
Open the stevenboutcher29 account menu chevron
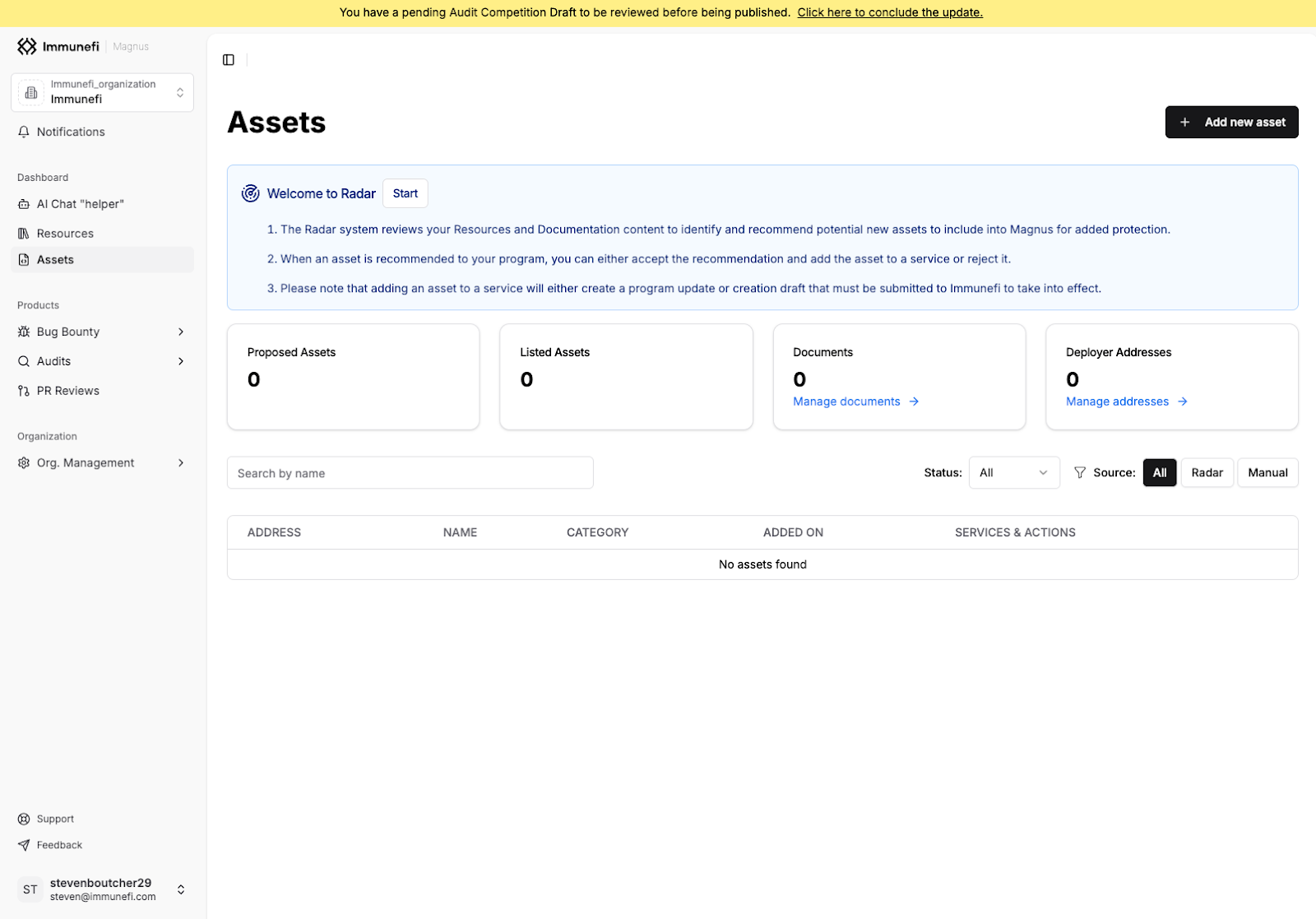point(181,889)
